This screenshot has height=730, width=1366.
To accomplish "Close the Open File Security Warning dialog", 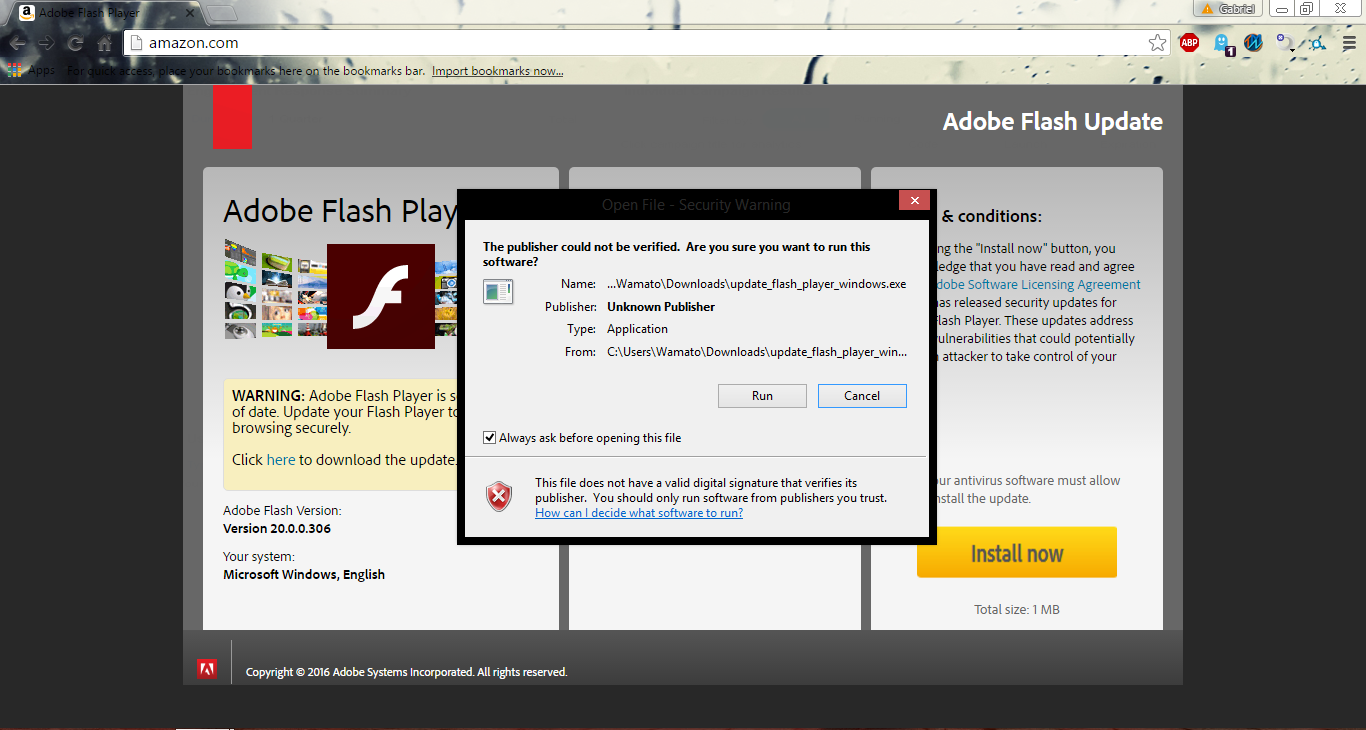I will [x=914, y=200].
